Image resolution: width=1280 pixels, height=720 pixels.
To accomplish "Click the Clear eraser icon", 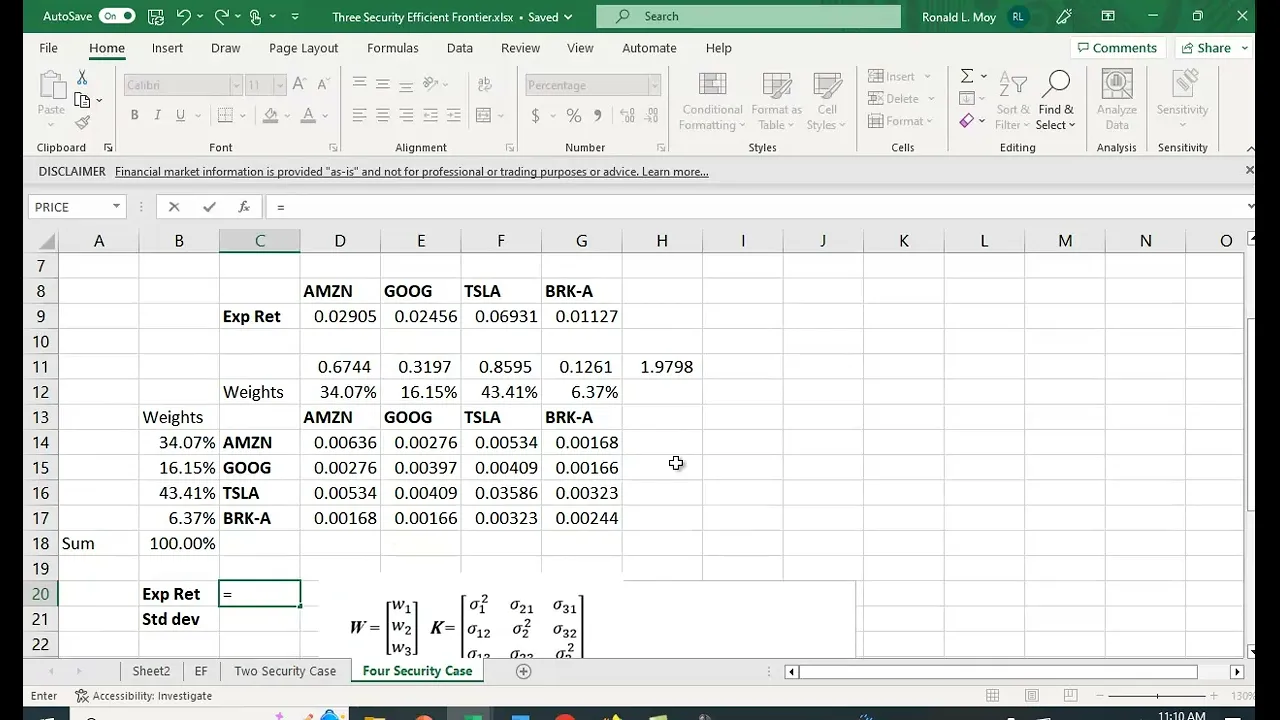I will (966, 121).
